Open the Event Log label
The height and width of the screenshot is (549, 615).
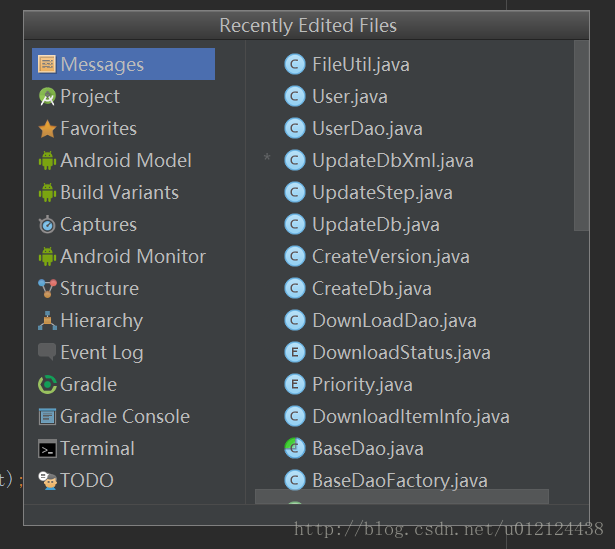(x=102, y=353)
